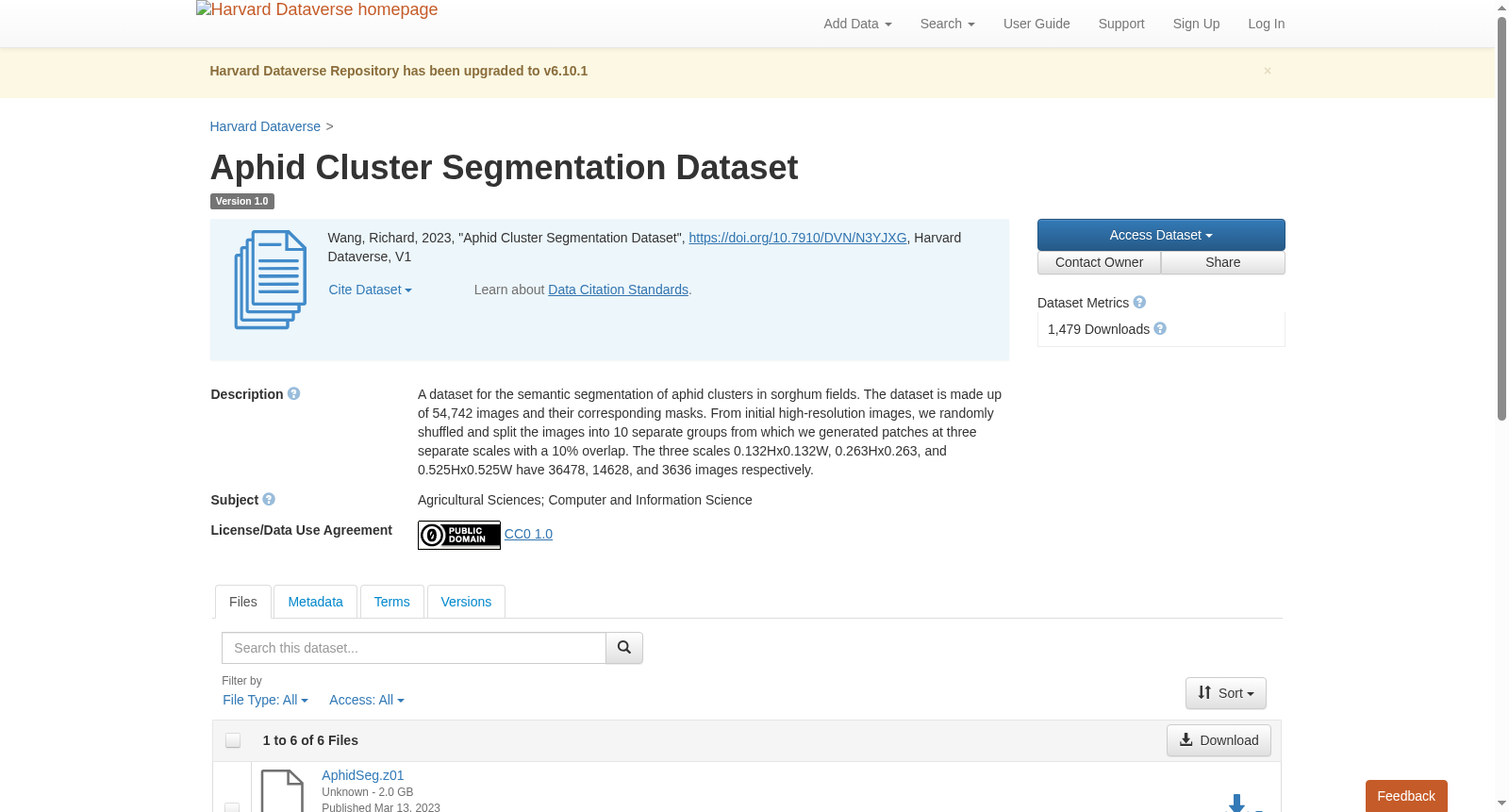This screenshot has height=812, width=1509.
Task: Click the Download button above the file list
Action: 1219,740
